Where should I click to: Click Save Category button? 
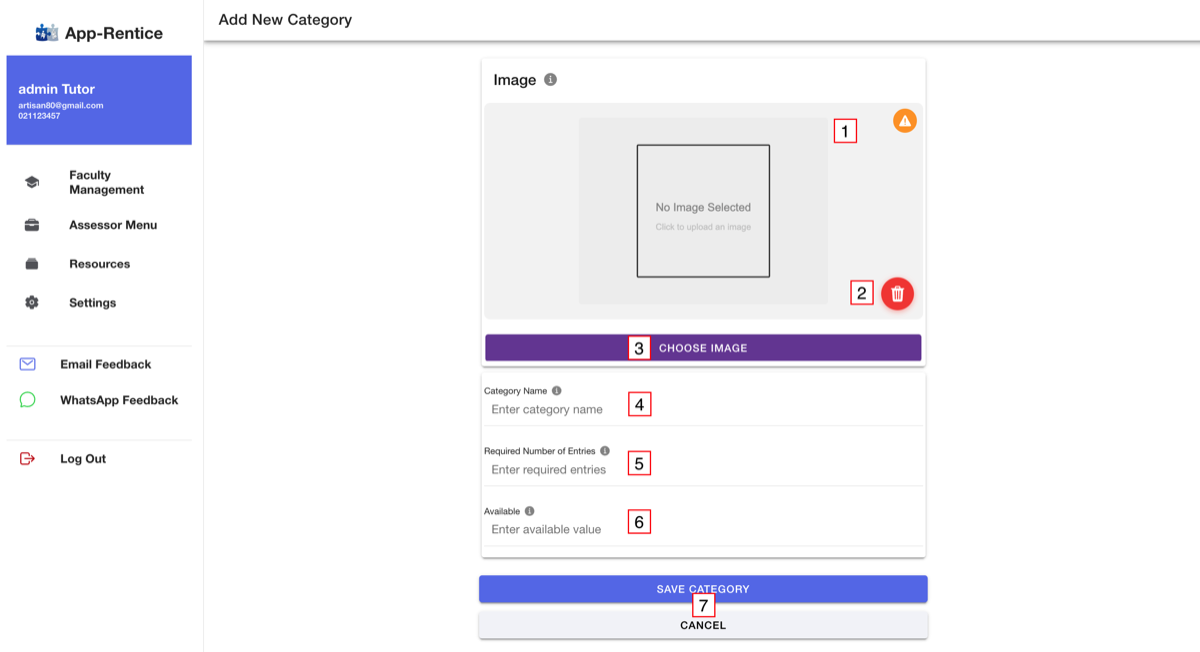703,589
